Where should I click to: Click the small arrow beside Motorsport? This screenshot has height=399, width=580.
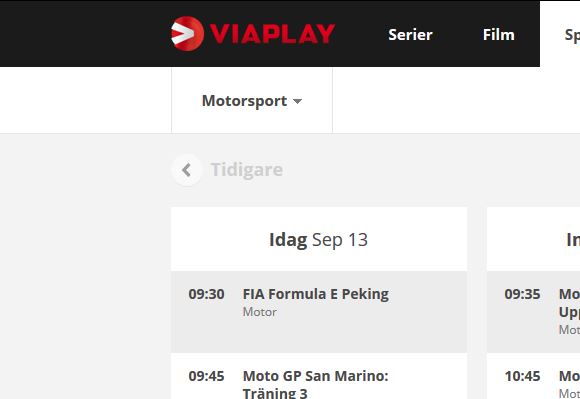click(297, 101)
